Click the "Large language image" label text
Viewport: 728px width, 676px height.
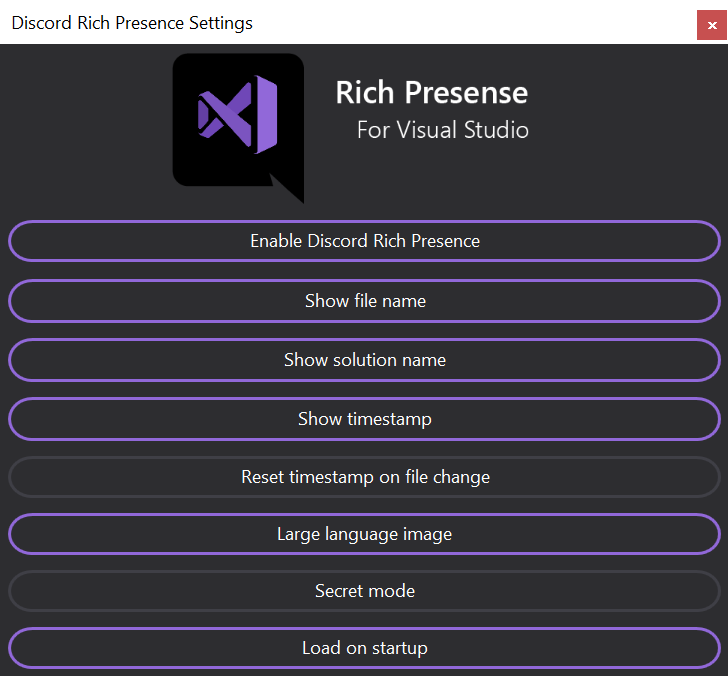tap(364, 534)
